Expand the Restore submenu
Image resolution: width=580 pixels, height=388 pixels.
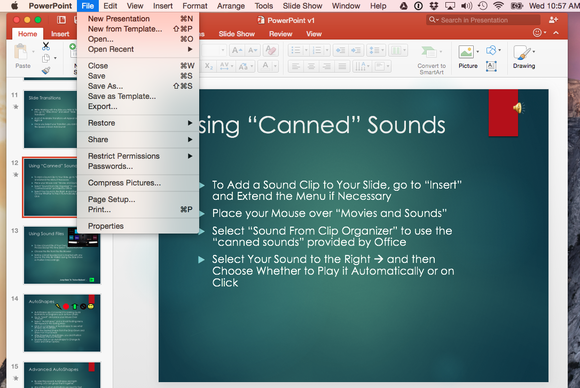point(138,123)
